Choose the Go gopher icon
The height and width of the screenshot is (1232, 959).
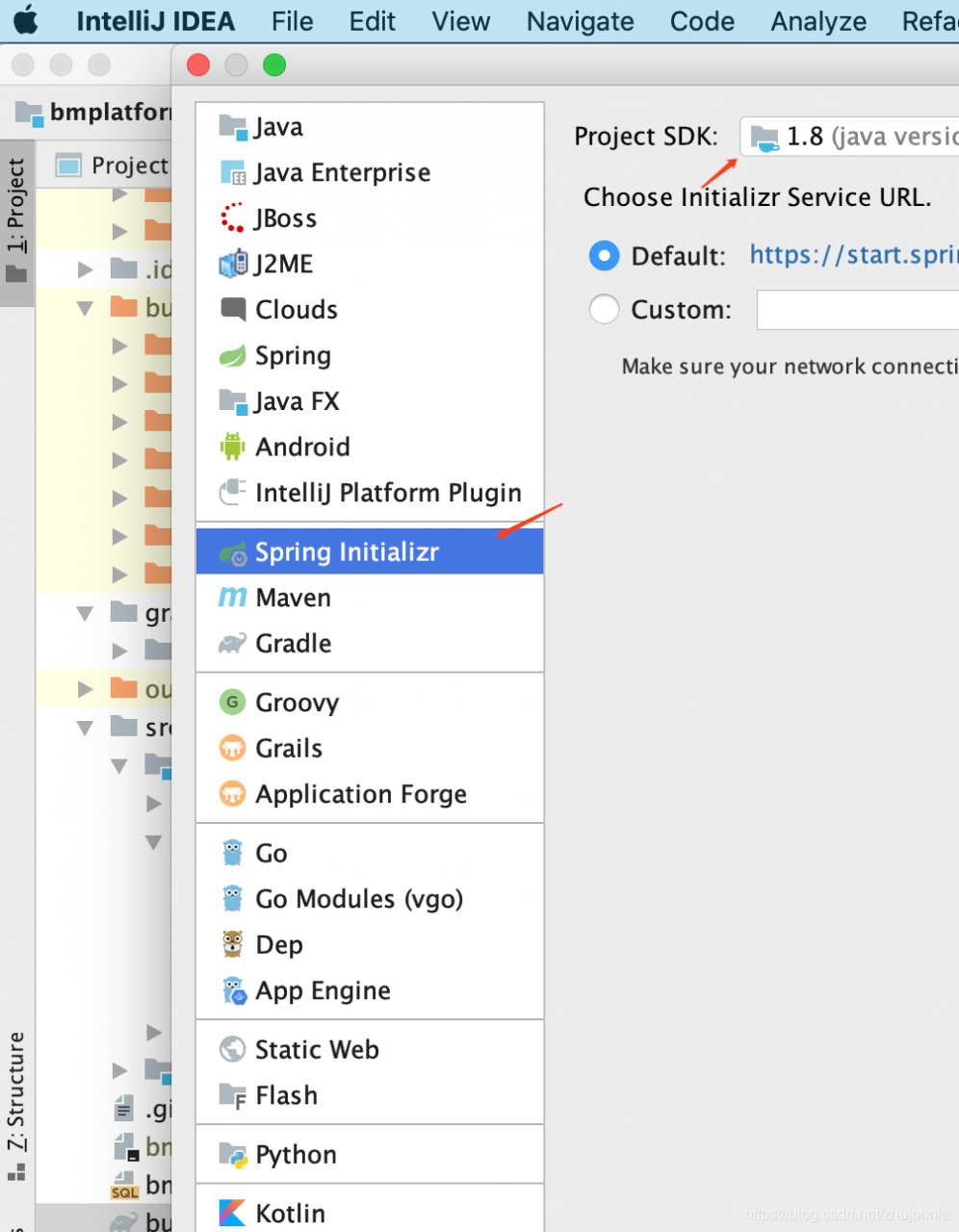233,853
